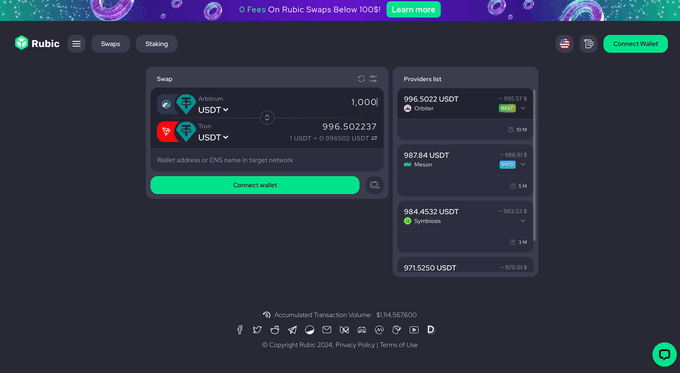The width and height of the screenshot is (680, 373).
Task: Open the D-shaped icon in the footer
Action: click(431, 330)
